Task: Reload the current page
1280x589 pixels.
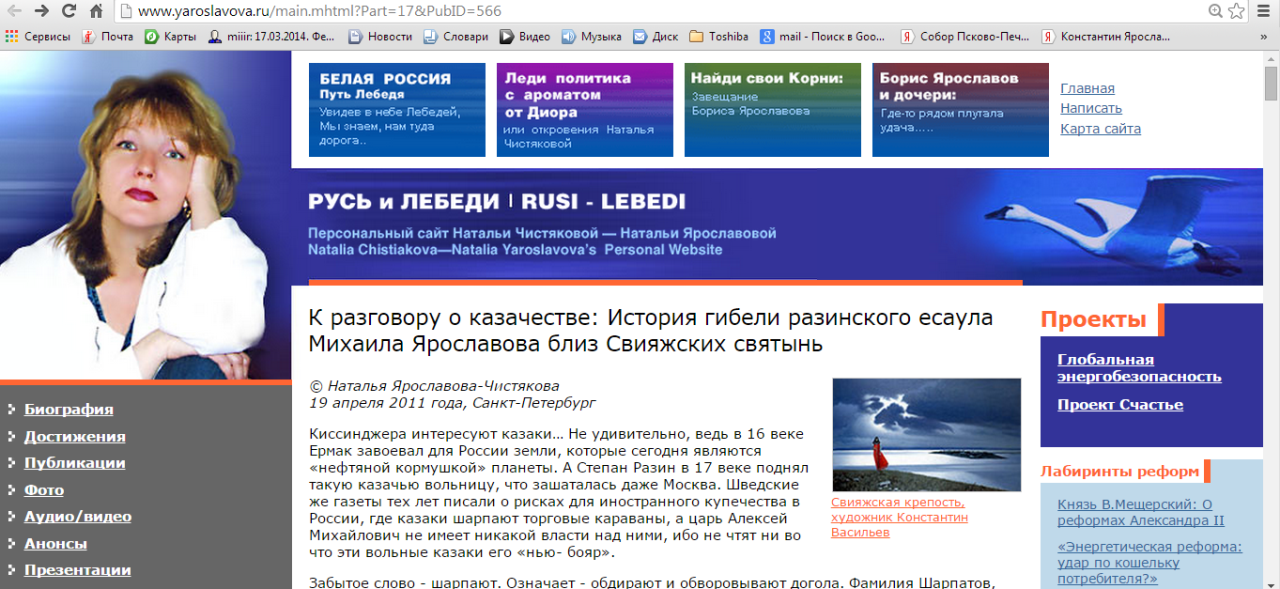Action: tap(69, 11)
